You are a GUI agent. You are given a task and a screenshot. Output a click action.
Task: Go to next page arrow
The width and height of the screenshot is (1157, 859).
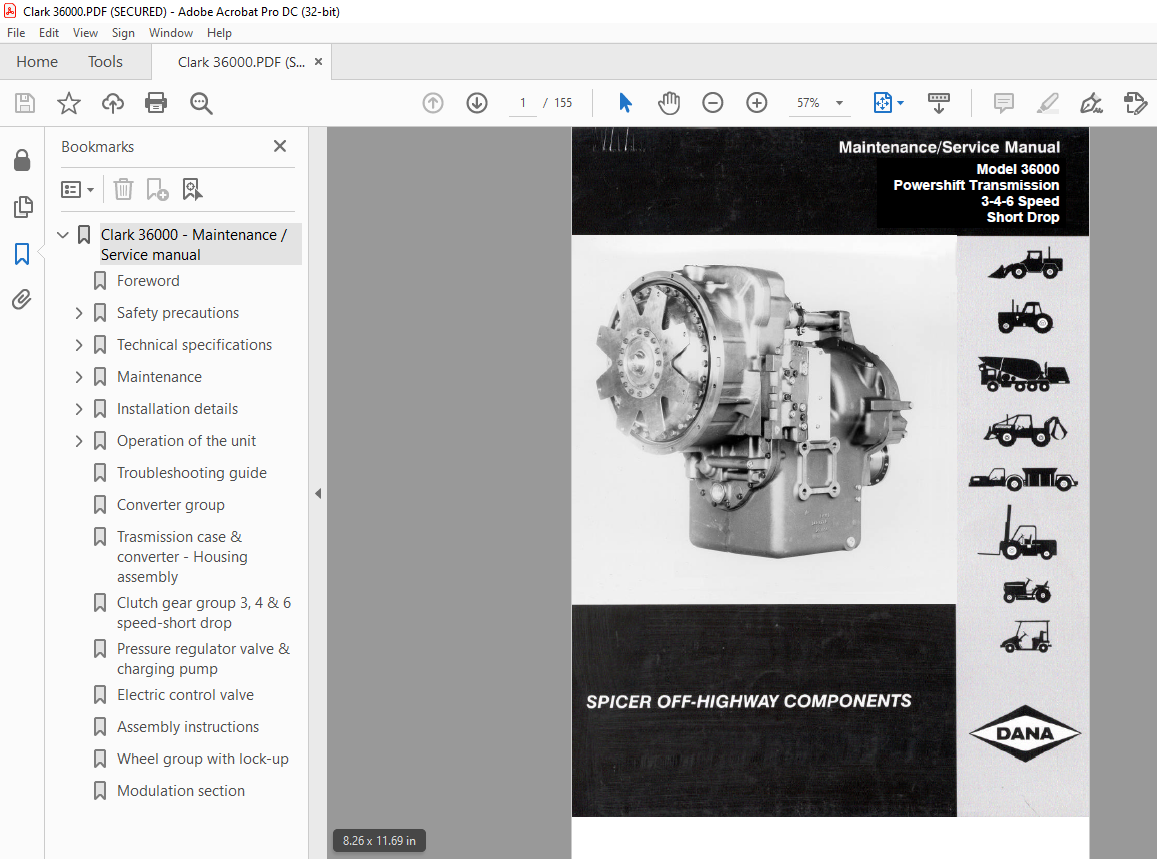[x=477, y=103]
